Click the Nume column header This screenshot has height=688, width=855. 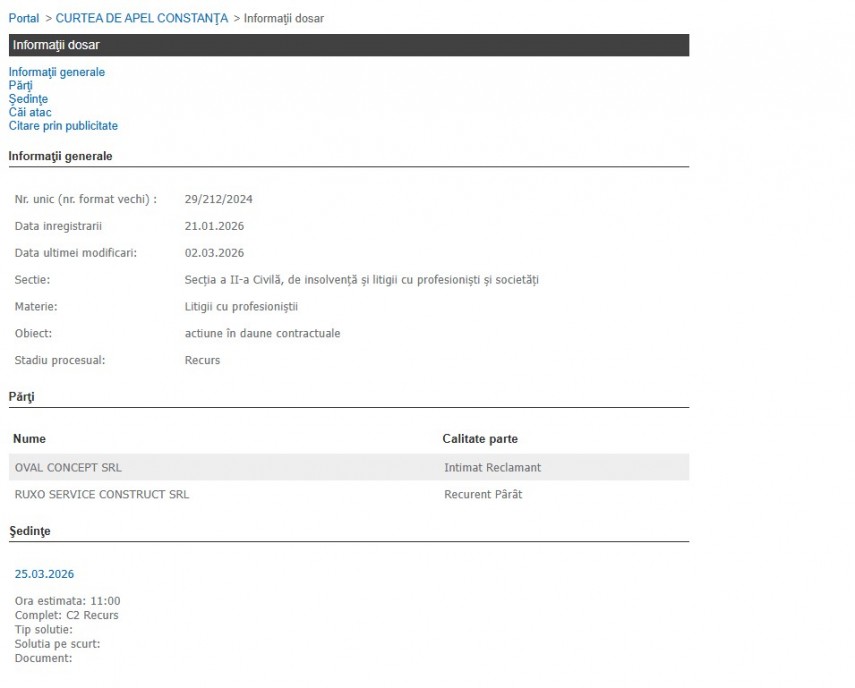click(x=30, y=439)
